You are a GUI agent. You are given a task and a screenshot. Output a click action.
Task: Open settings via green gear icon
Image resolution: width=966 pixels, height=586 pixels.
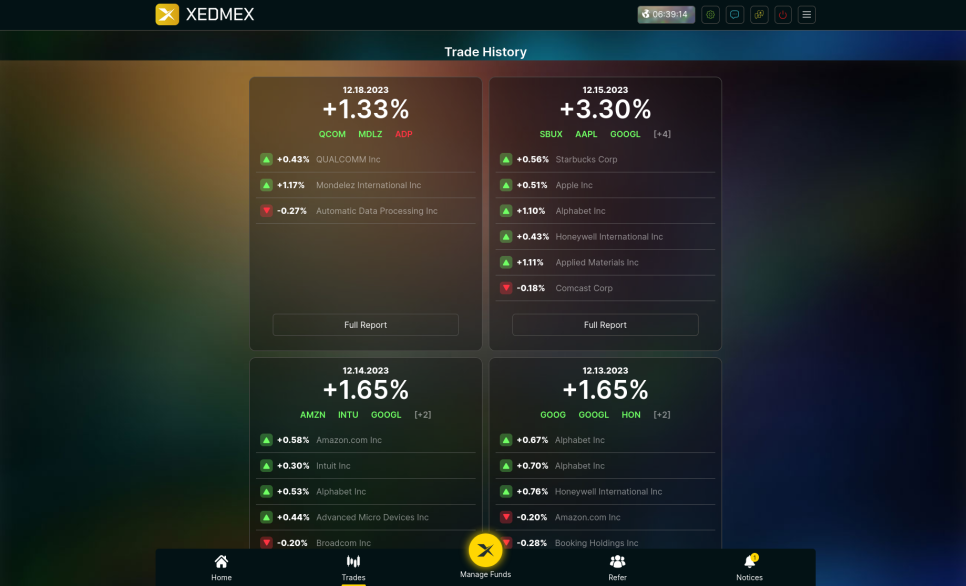click(x=710, y=15)
